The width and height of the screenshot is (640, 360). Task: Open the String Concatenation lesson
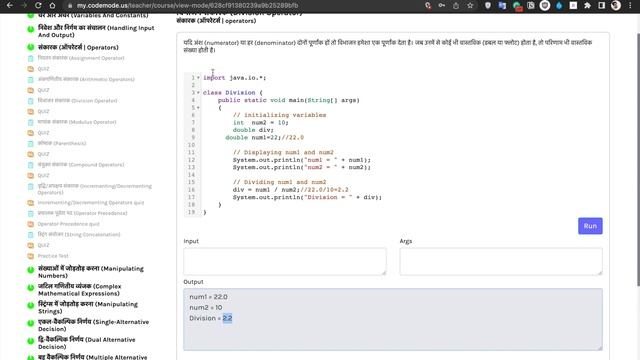[x=79, y=234]
